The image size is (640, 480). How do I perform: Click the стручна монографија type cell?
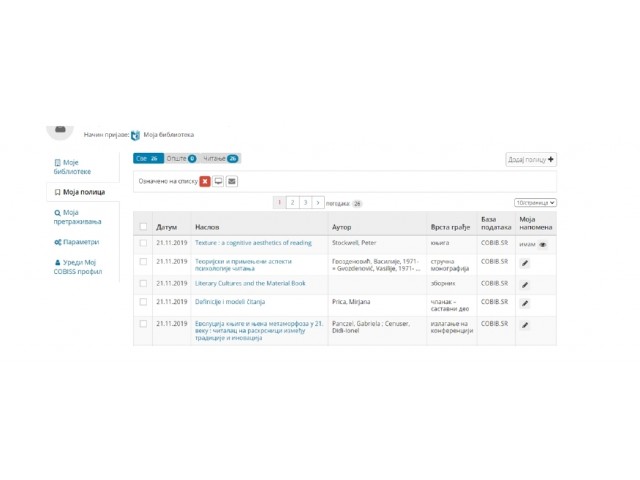[x=450, y=265]
